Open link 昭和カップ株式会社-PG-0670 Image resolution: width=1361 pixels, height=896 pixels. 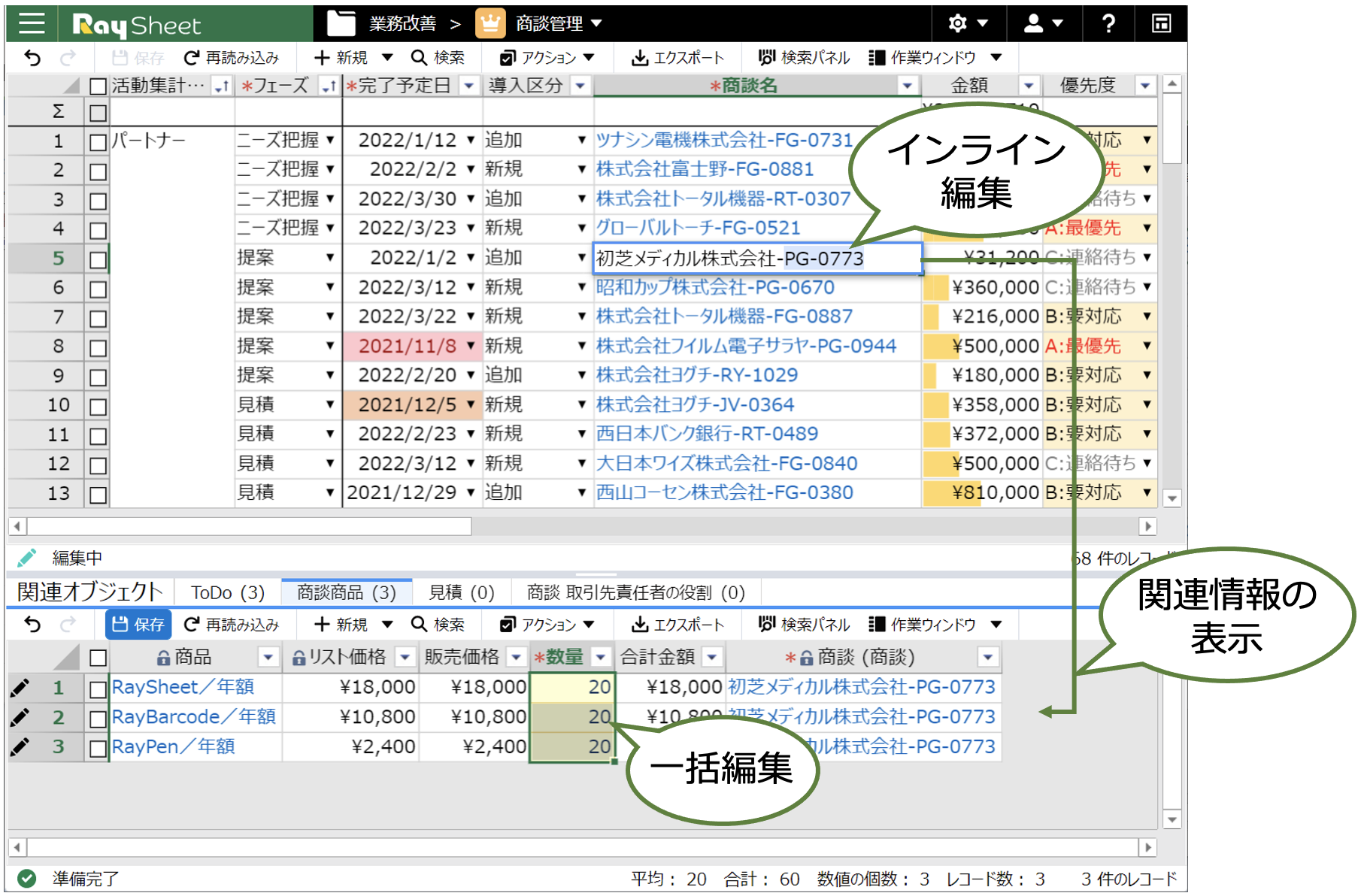coord(715,287)
